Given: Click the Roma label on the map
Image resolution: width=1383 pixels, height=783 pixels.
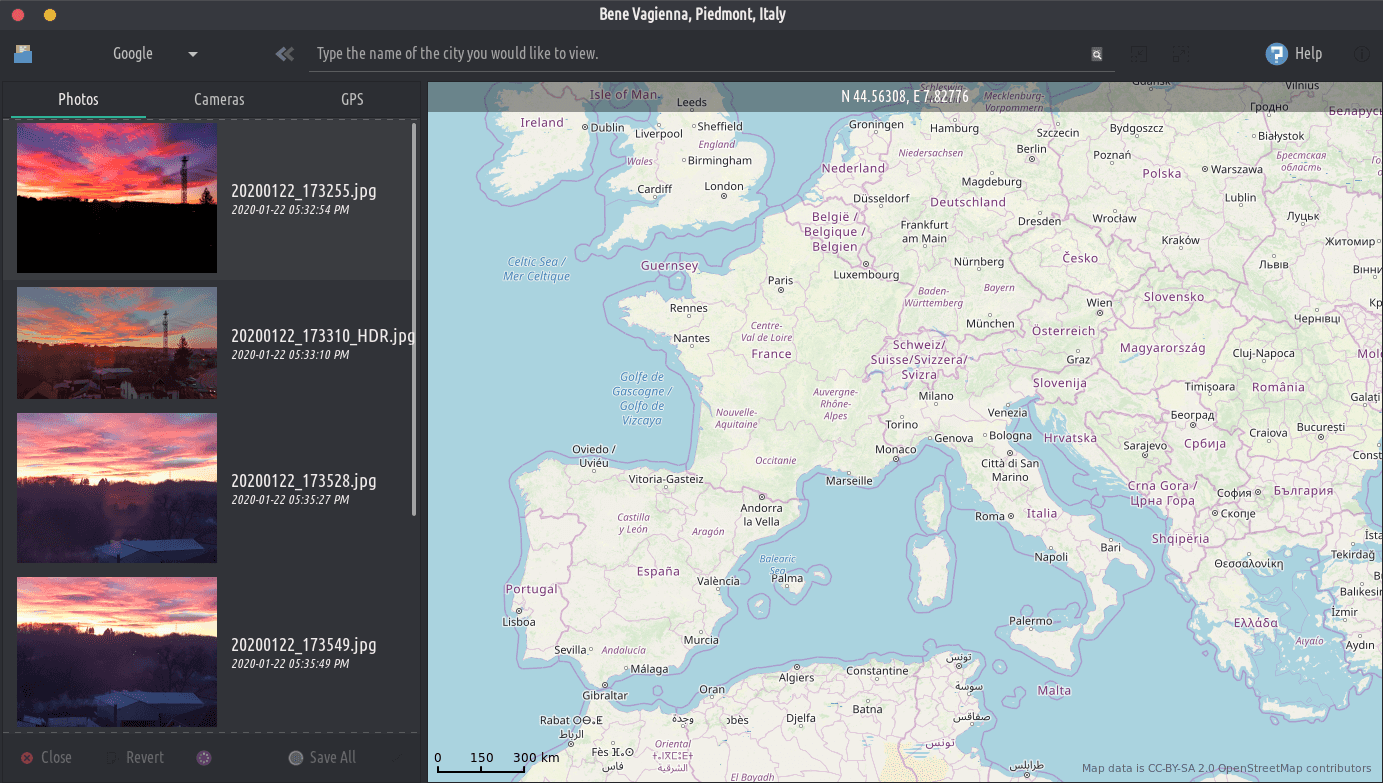Looking at the screenshot, I should click(x=990, y=516).
